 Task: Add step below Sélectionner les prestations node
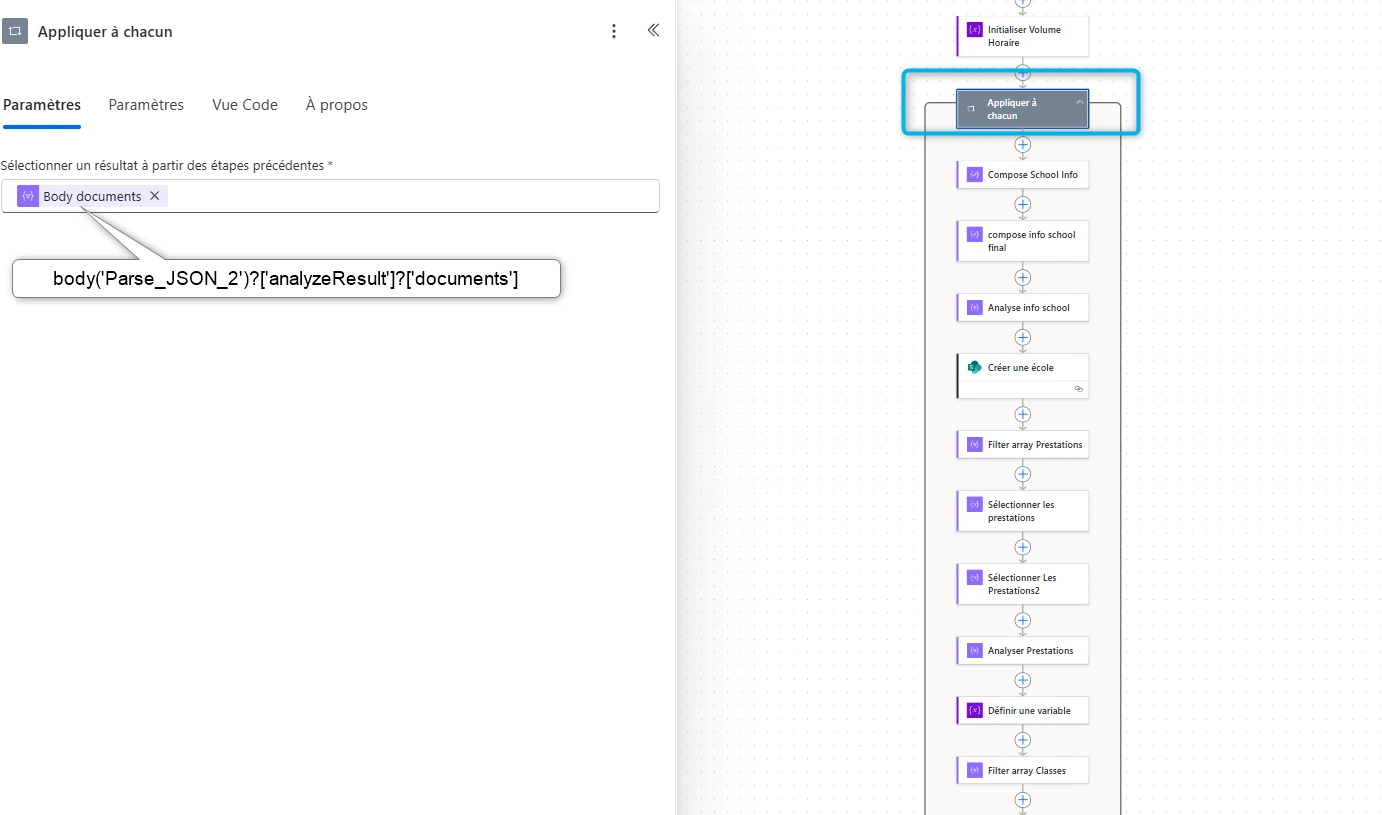[x=1022, y=547]
